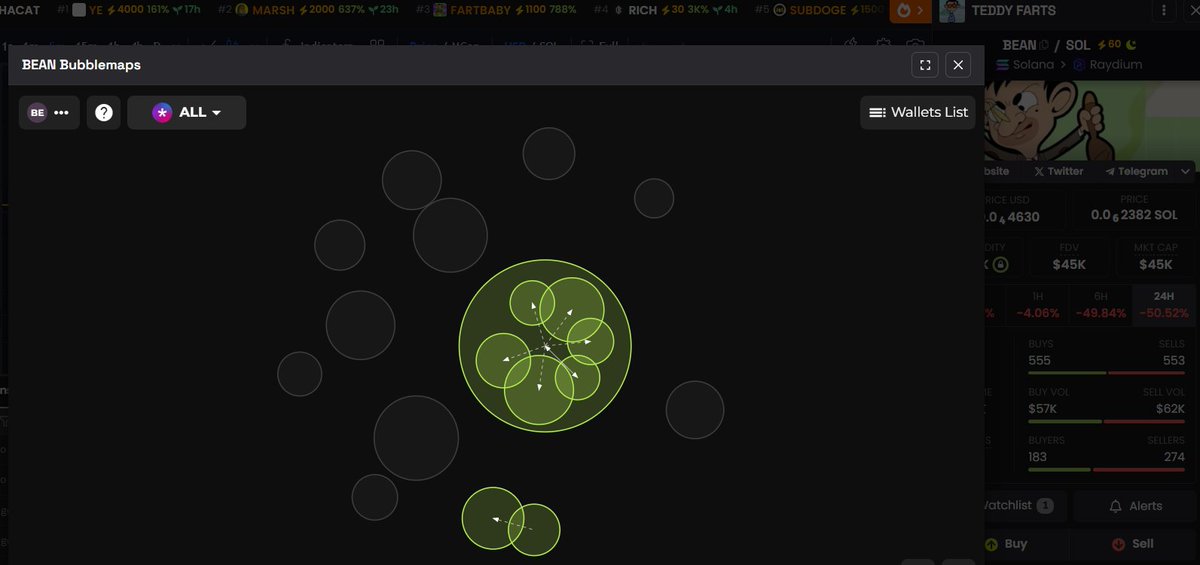The width and height of the screenshot is (1200, 565).
Task: Click the BUYS count 555
Action: [x=1039, y=360]
